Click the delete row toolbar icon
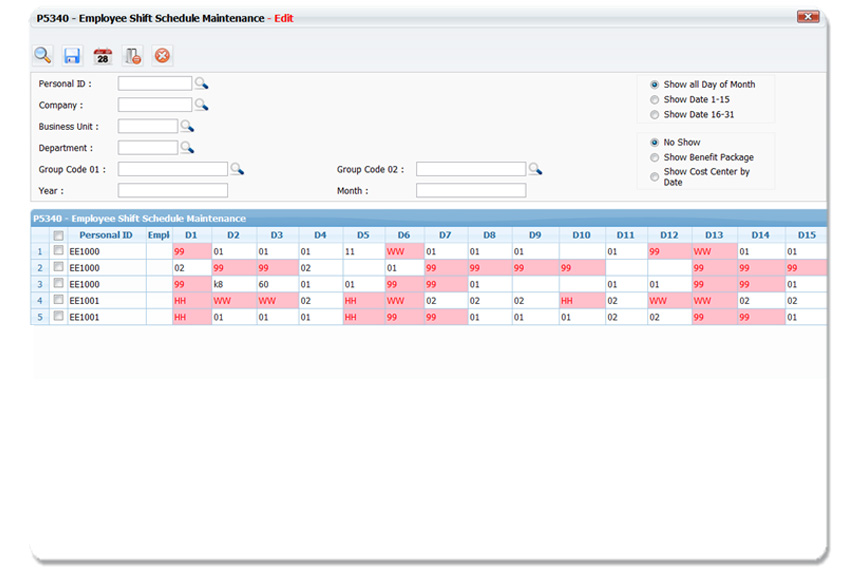The image size is (843, 574). 132,56
